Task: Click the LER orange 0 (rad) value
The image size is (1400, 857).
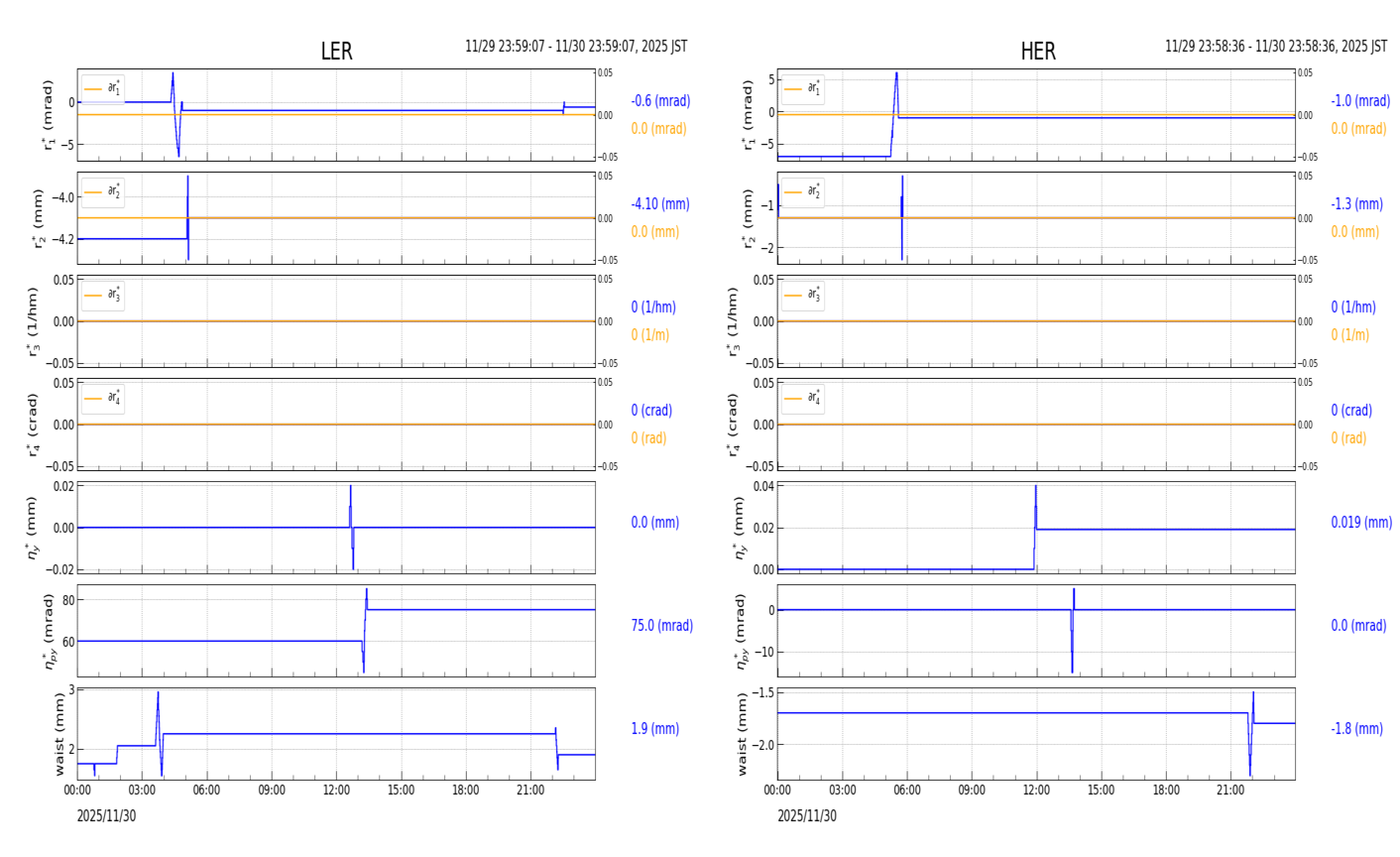Action: [648, 438]
